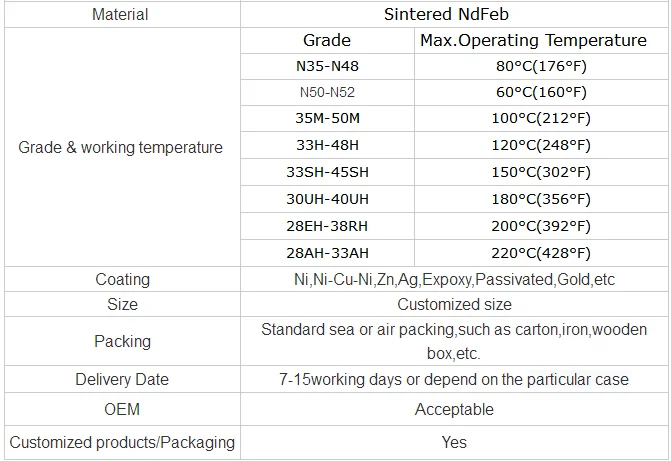
Task: Click the Customized size cell
Action: tap(454, 304)
